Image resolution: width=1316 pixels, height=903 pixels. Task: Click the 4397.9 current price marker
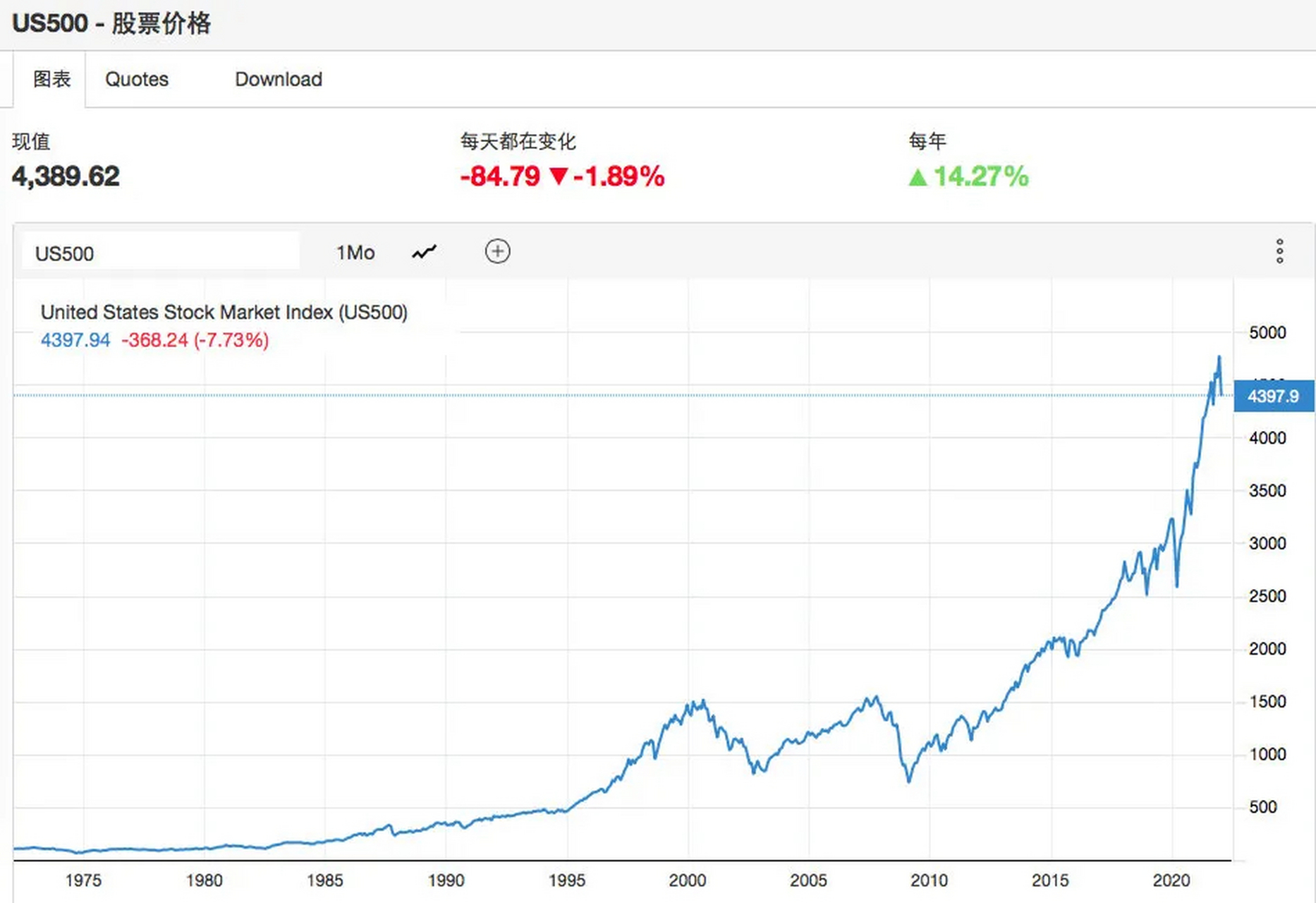1274,396
